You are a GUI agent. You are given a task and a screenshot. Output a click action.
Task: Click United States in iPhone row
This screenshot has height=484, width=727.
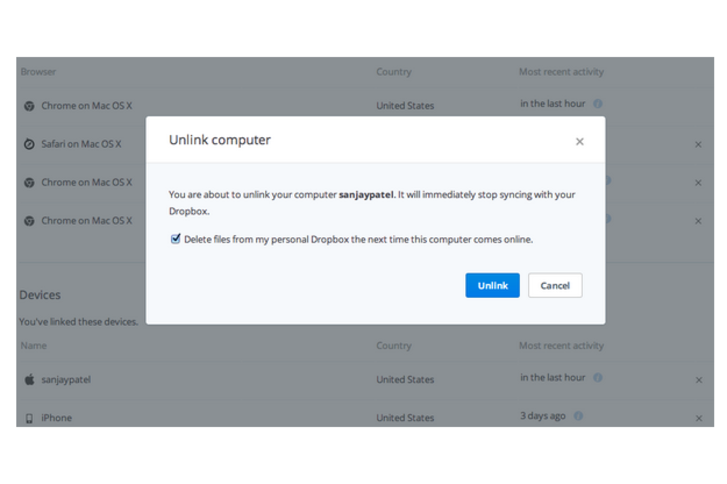405,418
